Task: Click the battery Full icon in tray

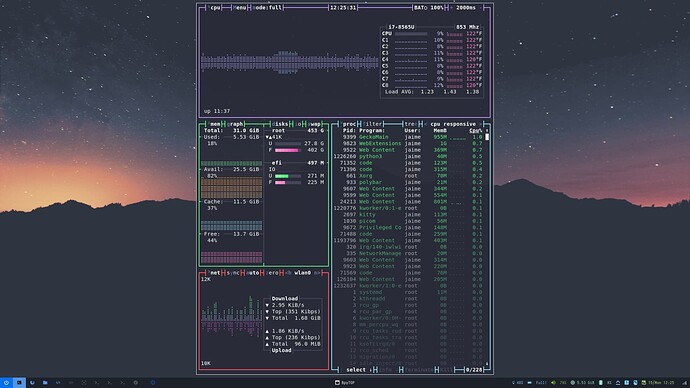Action: tap(530, 383)
